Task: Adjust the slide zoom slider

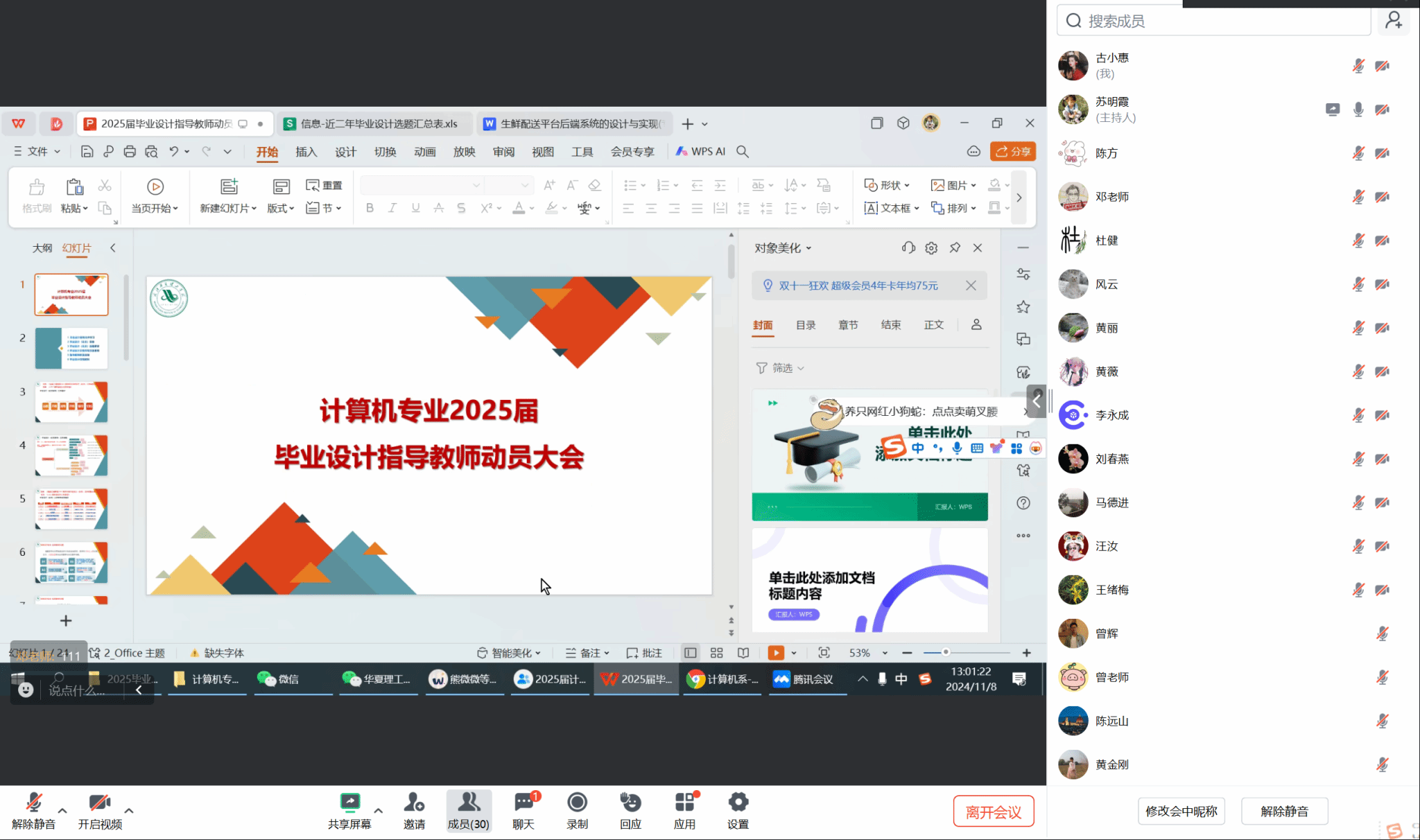Action: pos(946,652)
